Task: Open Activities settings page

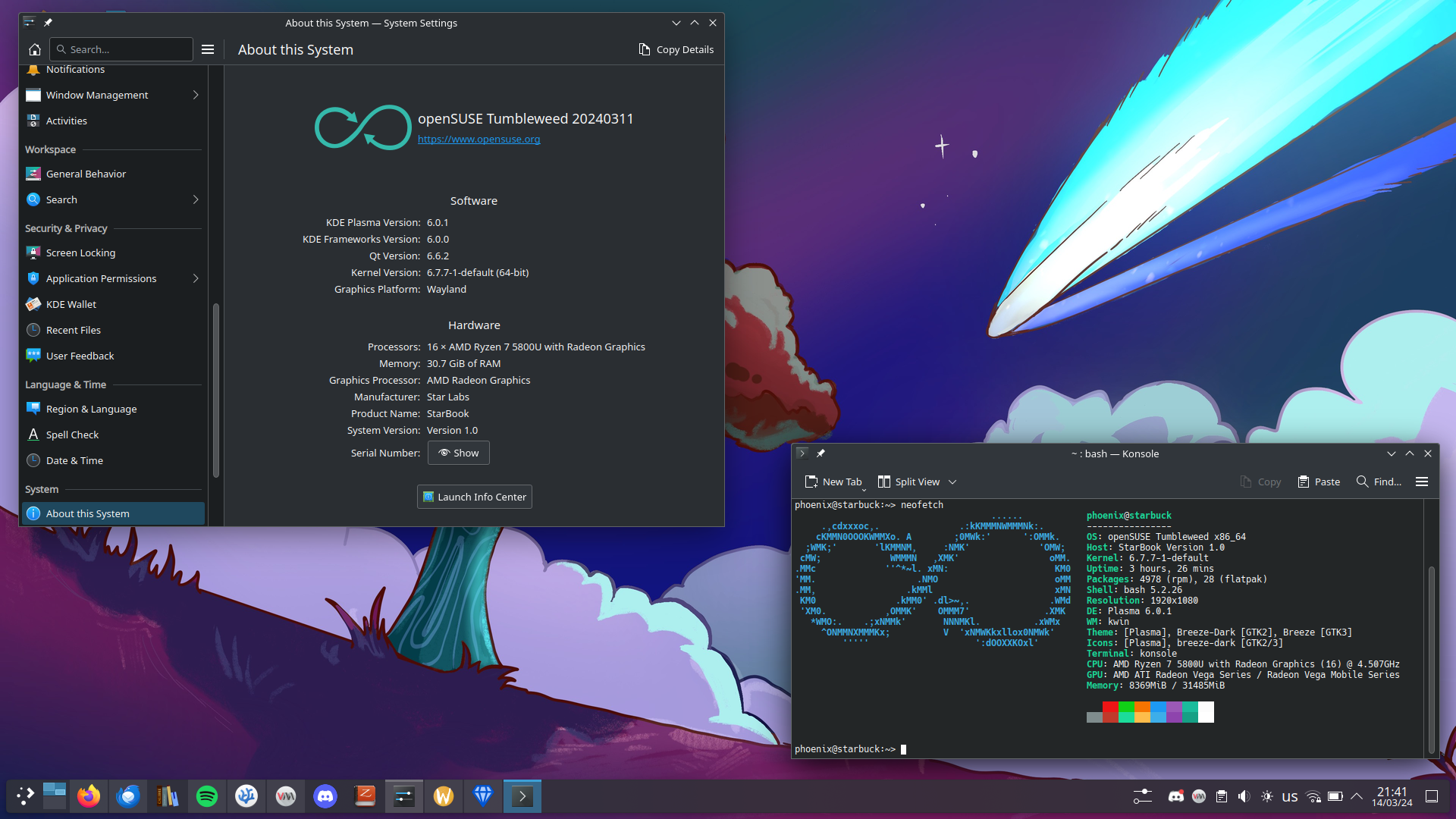Action: (114, 121)
